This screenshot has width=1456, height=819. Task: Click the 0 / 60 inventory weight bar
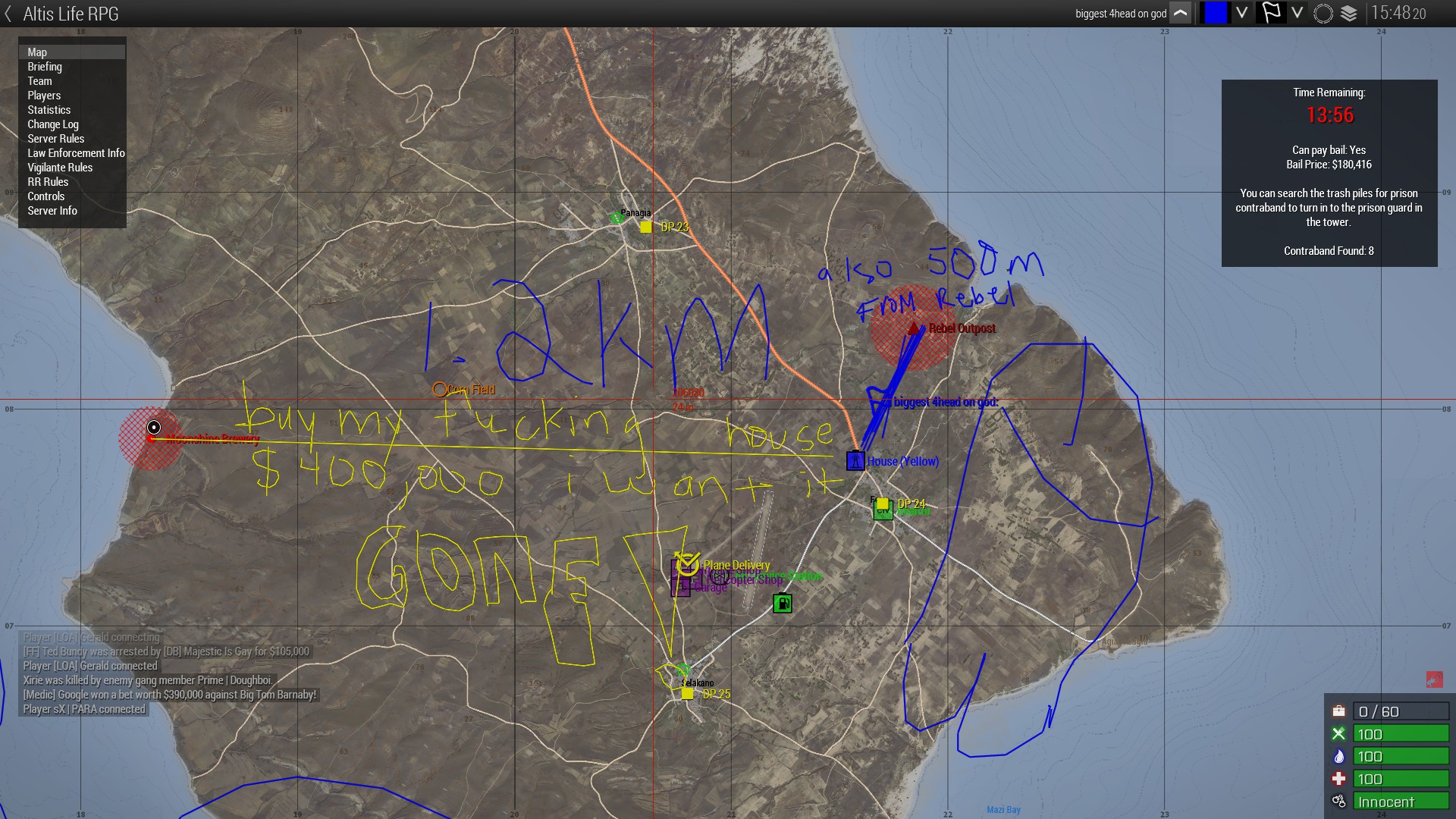point(1401,711)
